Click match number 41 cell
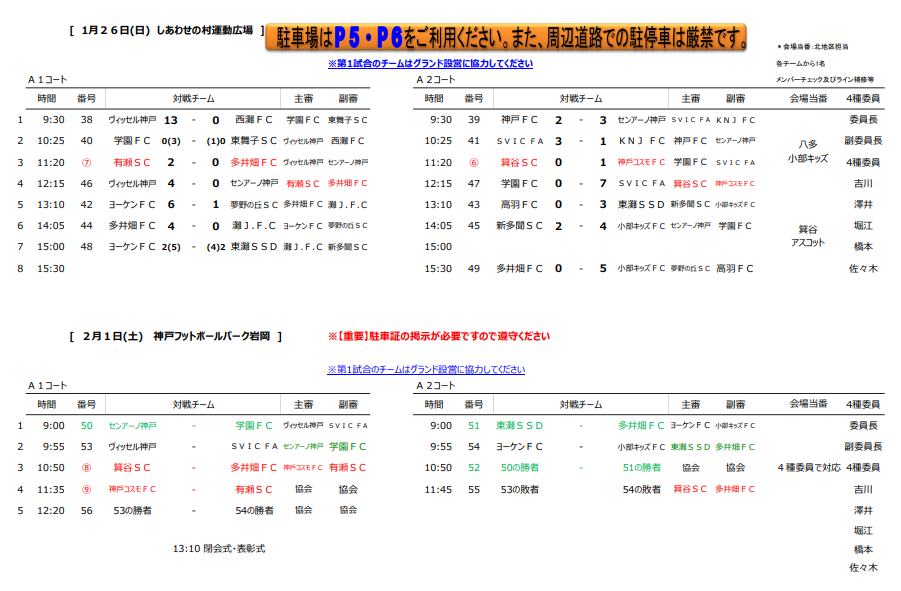Image resolution: width=901 pixels, height=591 pixels. (x=473, y=141)
